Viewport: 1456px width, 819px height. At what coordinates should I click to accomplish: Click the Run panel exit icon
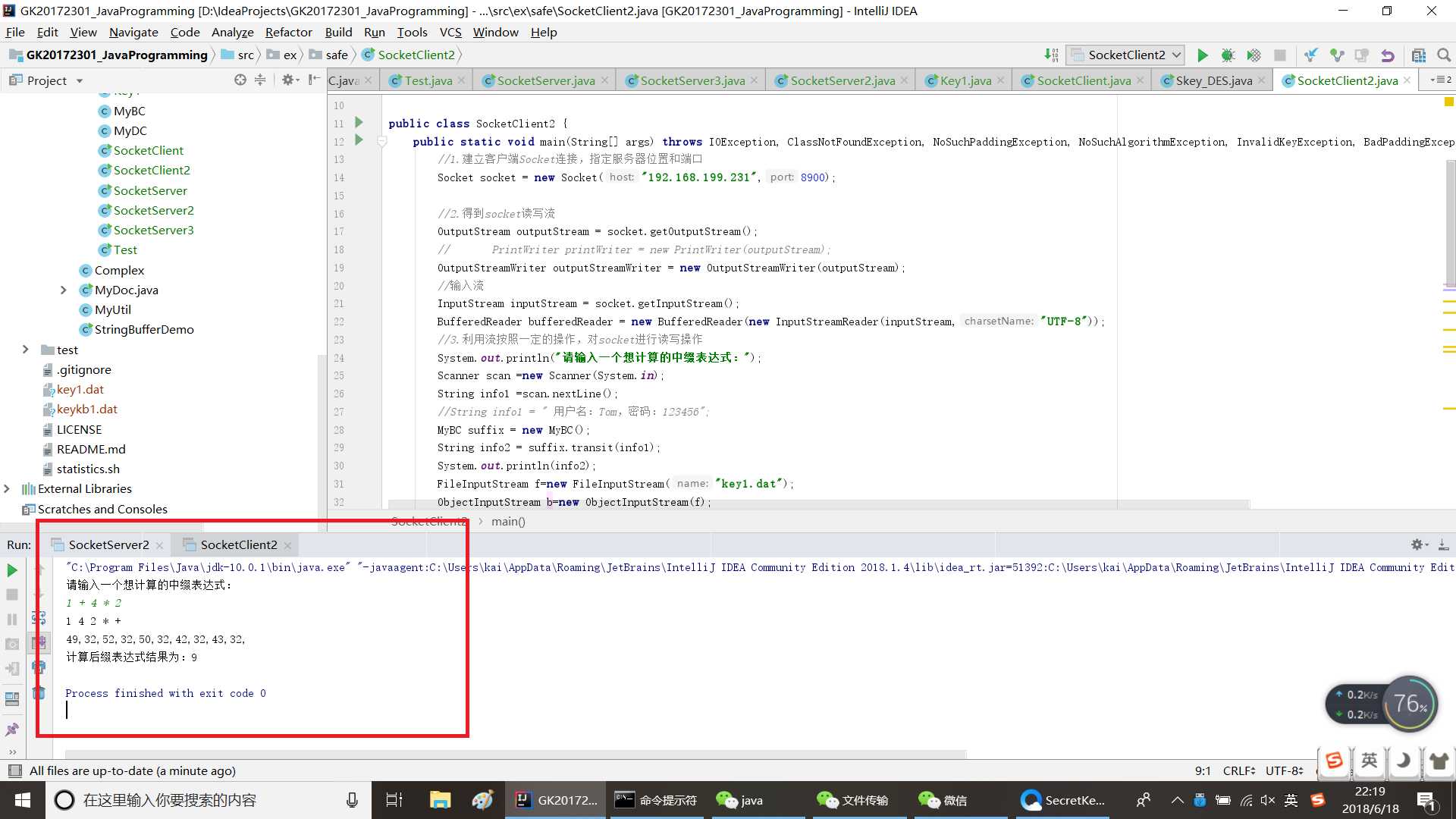[12, 669]
